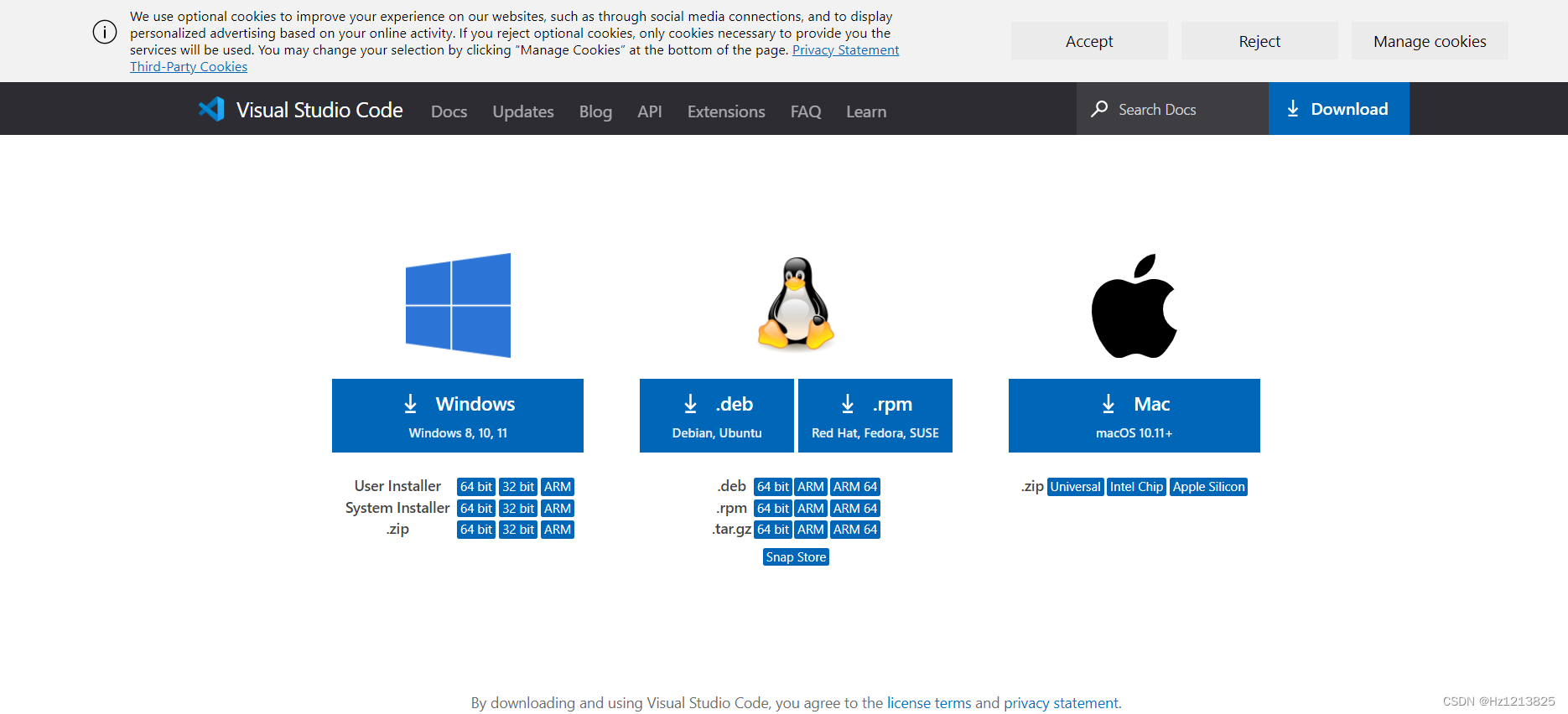Download the .rpm package for Red Hat
The image size is (1568, 714).
pyautogui.click(x=875, y=416)
